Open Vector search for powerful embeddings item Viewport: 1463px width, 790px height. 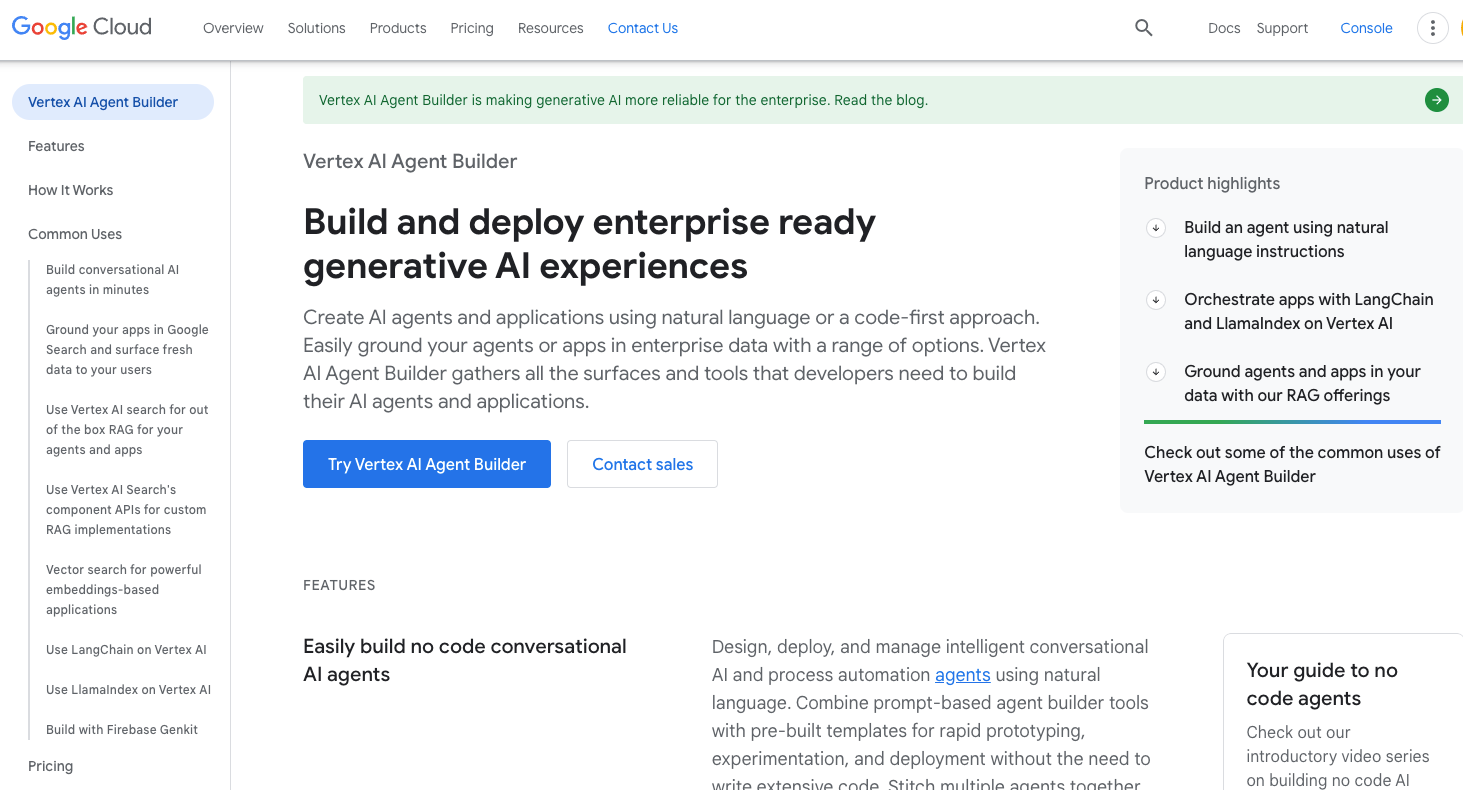[124, 590]
